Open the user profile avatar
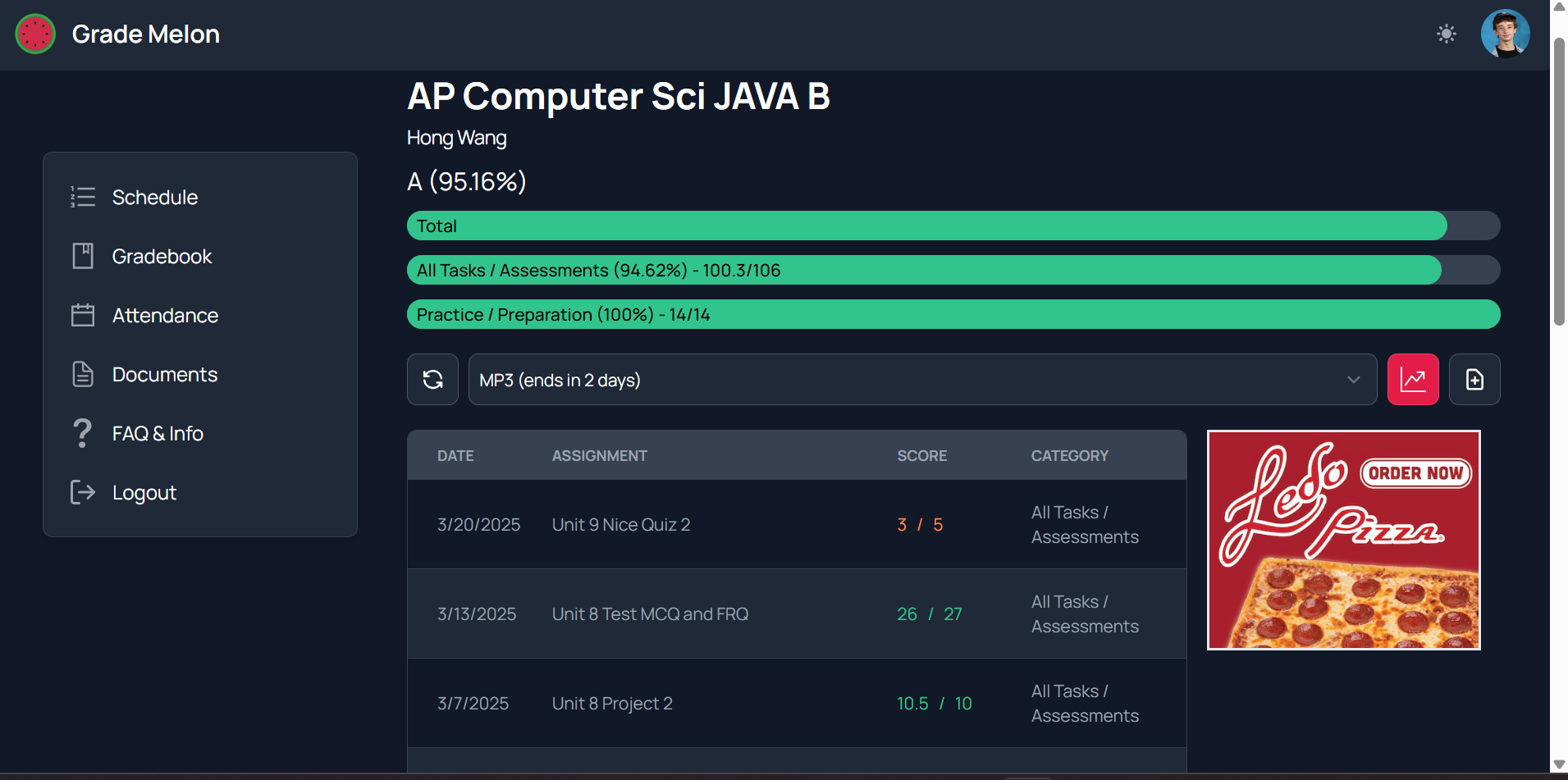This screenshot has height=780, width=1568. pyautogui.click(x=1505, y=34)
